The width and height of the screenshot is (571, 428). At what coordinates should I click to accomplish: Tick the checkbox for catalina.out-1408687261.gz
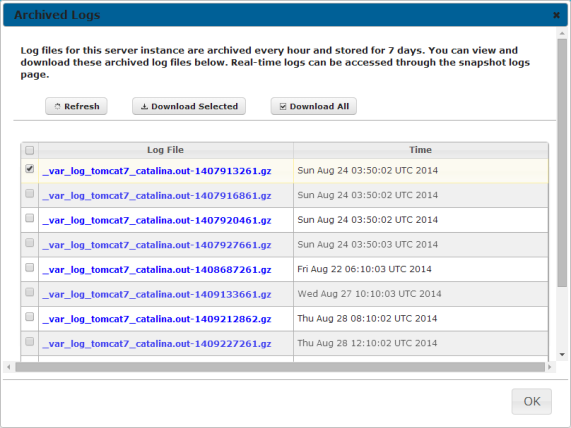tap(29, 267)
